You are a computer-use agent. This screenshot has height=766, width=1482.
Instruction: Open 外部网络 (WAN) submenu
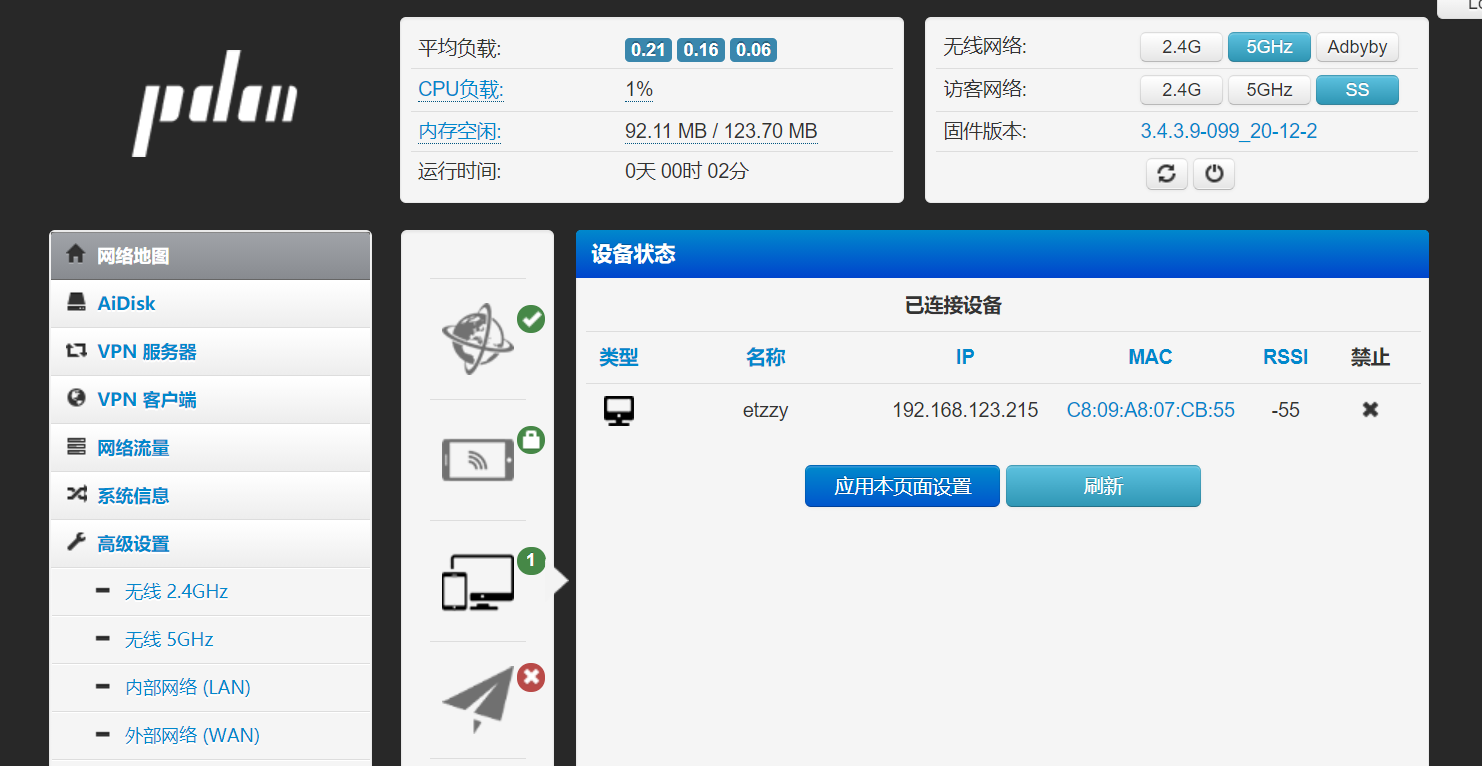tap(211, 736)
